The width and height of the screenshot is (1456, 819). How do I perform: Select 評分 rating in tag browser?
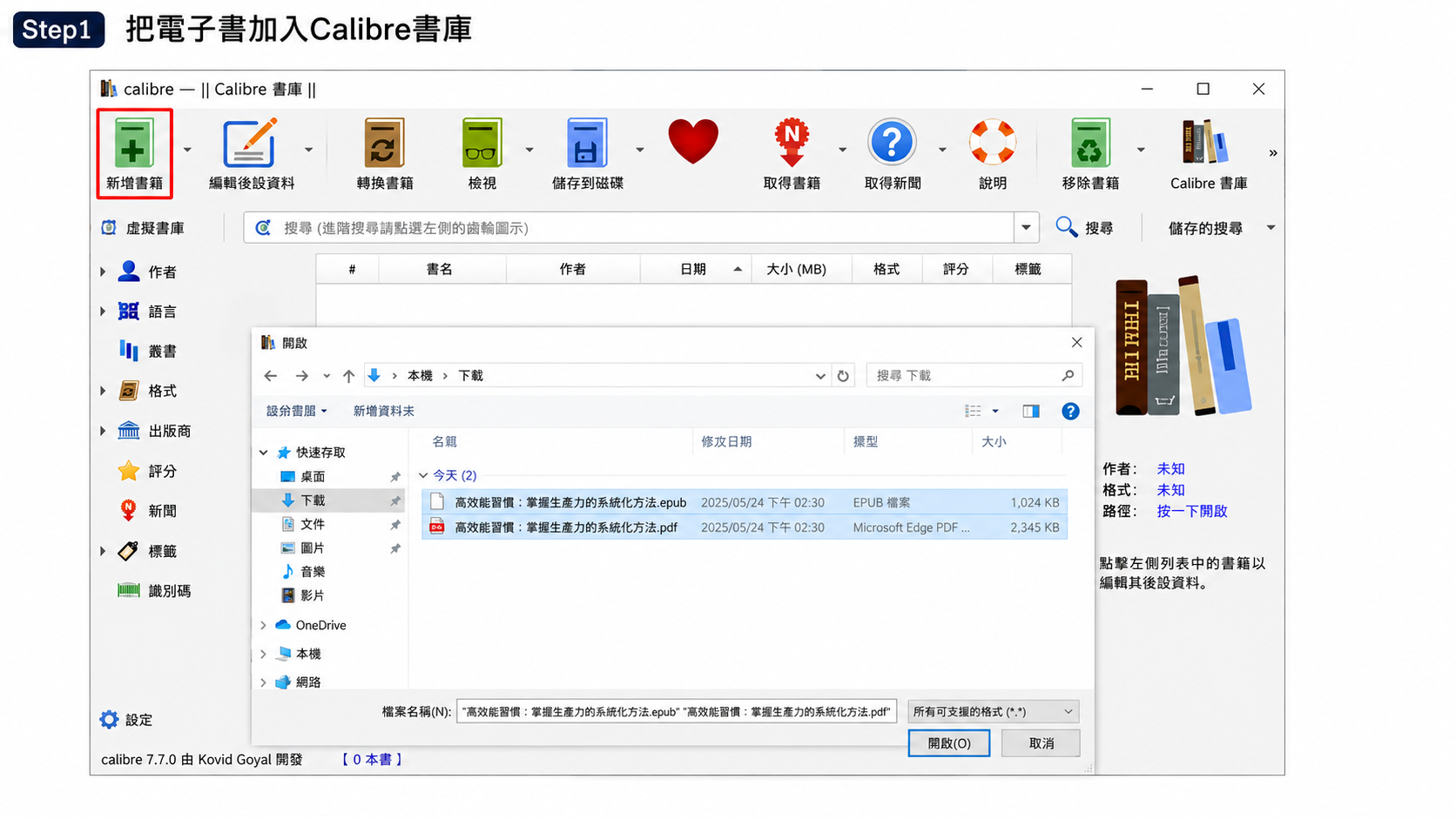point(148,471)
